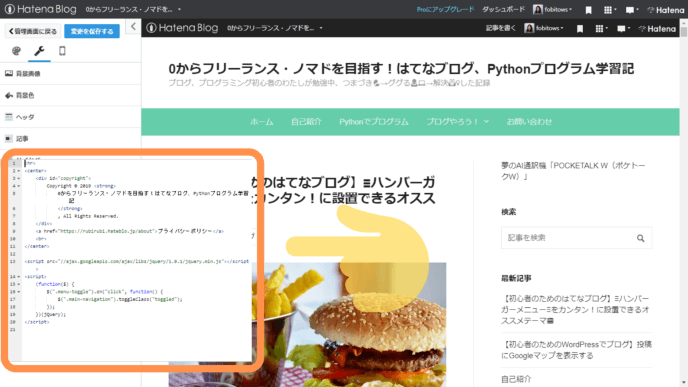Open 自己紹介 in recent posts list

(516, 379)
